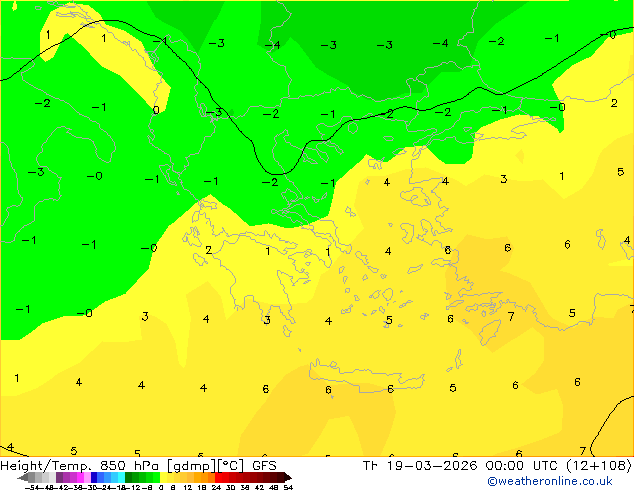Click the 'GFS' model label

point(264,466)
